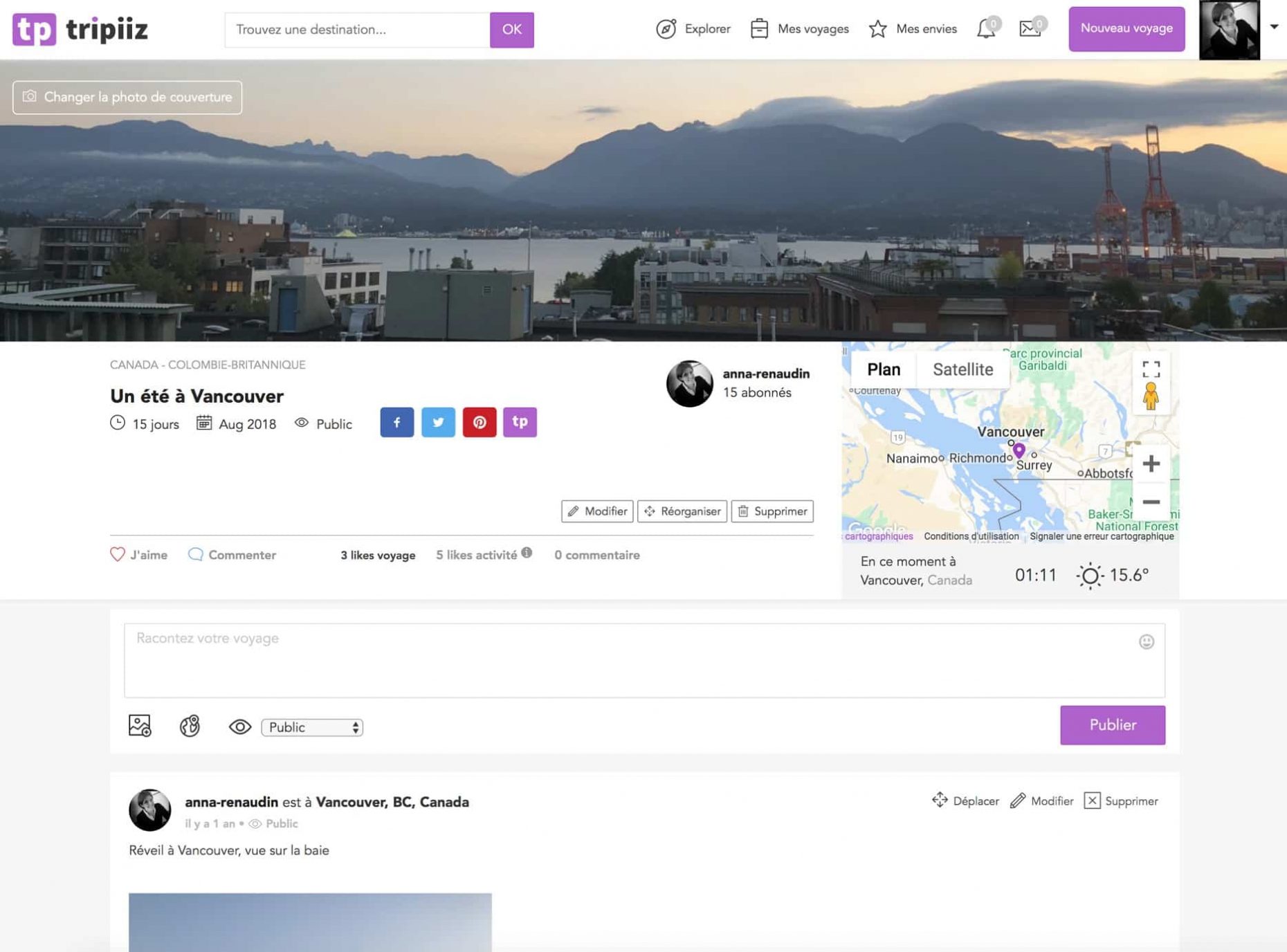Click the visibility eye icon by dropdown

click(x=239, y=727)
